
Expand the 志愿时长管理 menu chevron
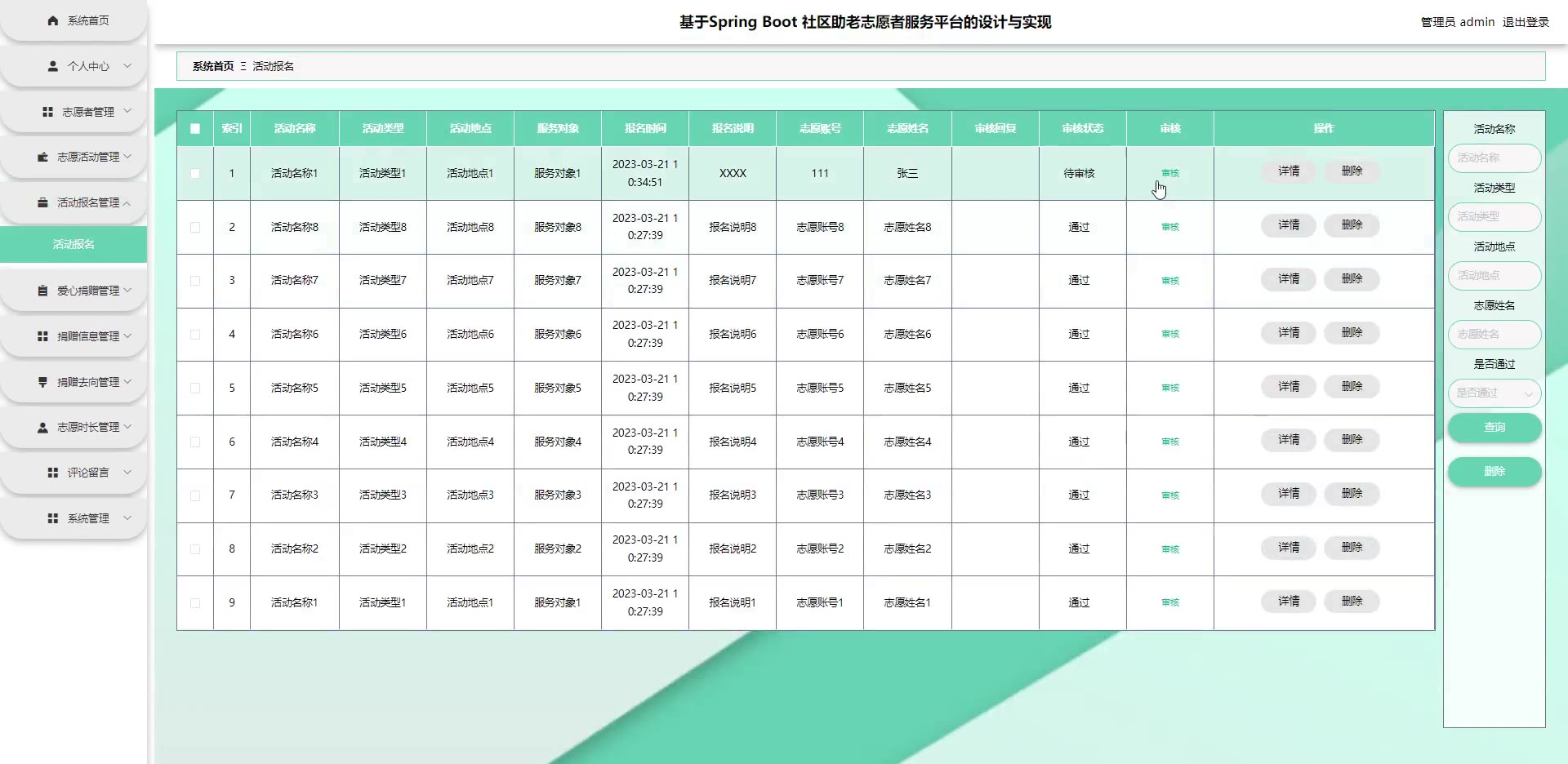coord(127,427)
